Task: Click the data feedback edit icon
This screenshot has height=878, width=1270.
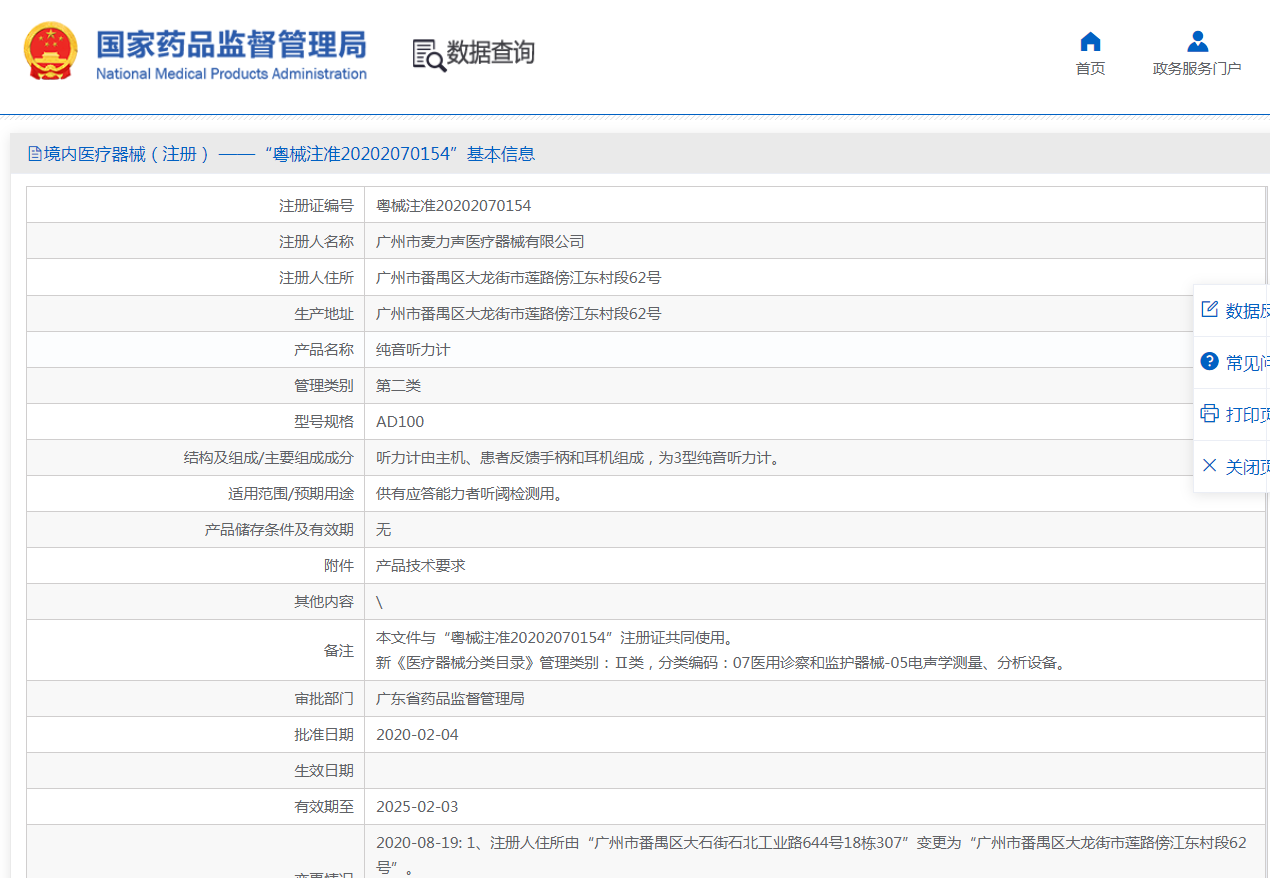Action: coord(1209,310)
